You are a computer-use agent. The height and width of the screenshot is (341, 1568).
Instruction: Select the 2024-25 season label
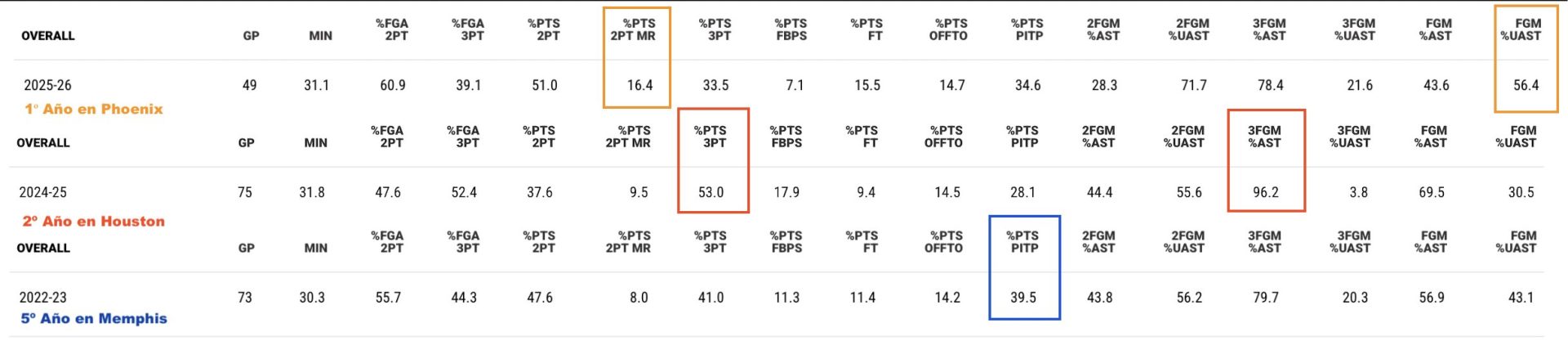(x=42, y=192)
